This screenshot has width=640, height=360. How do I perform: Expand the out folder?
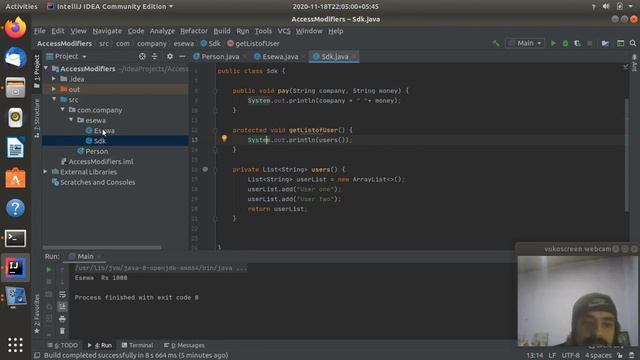[54, 89]
